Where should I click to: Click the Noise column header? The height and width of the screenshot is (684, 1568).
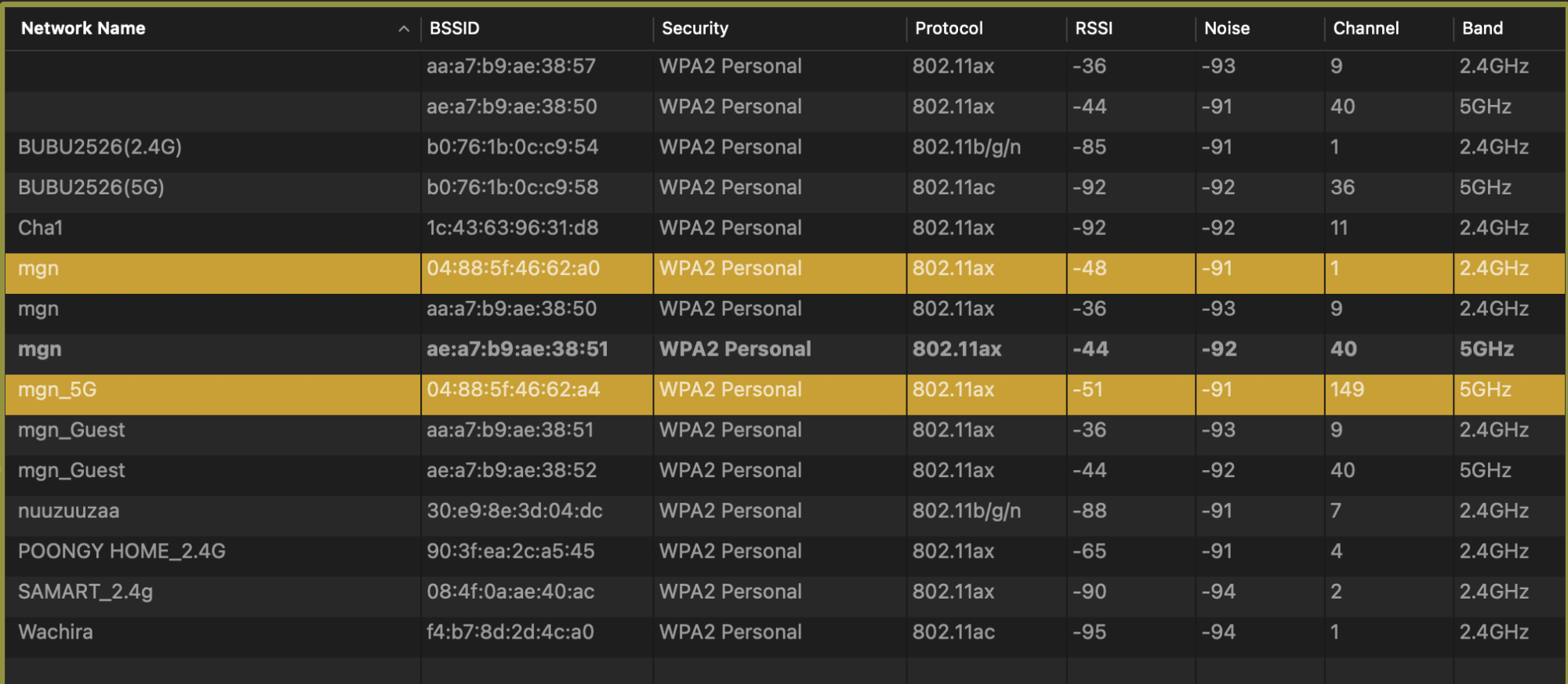pyautogui.click(x=1227, y=29)
